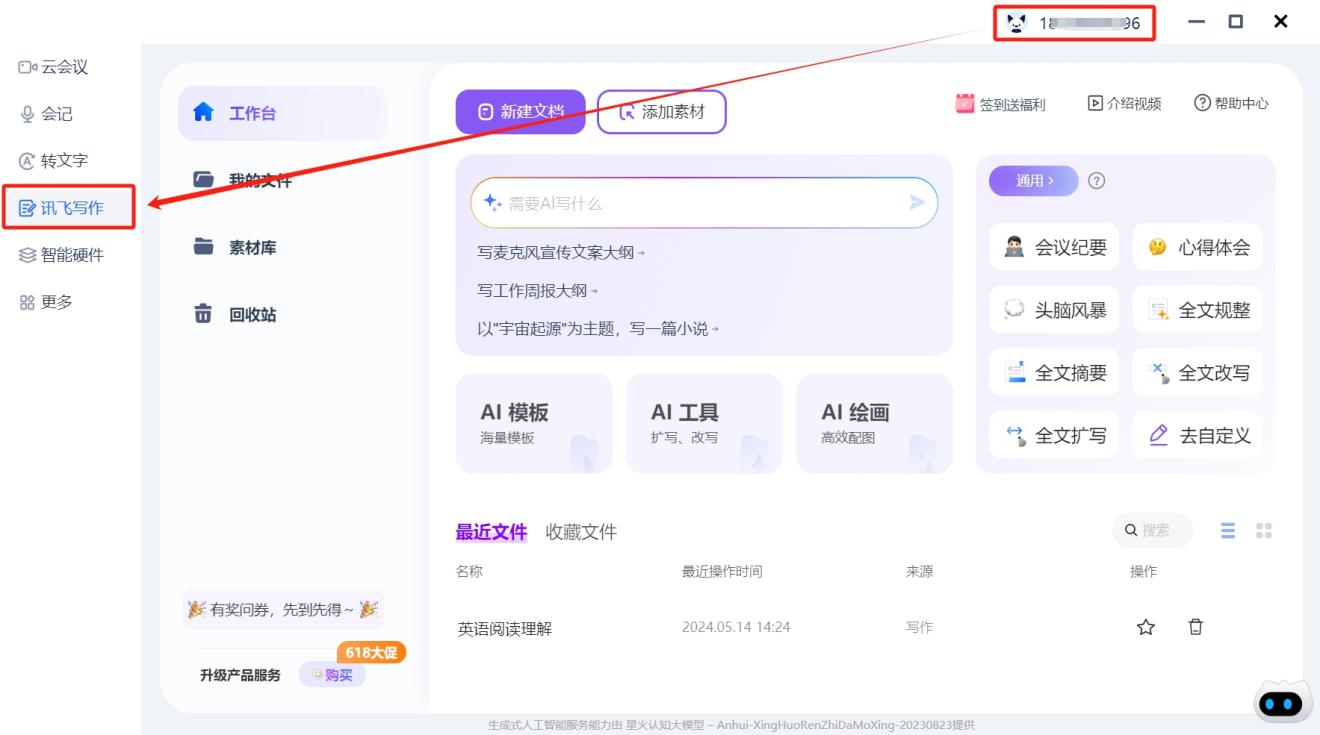Open 云会议 in the left sidebar

pos(54,67)
